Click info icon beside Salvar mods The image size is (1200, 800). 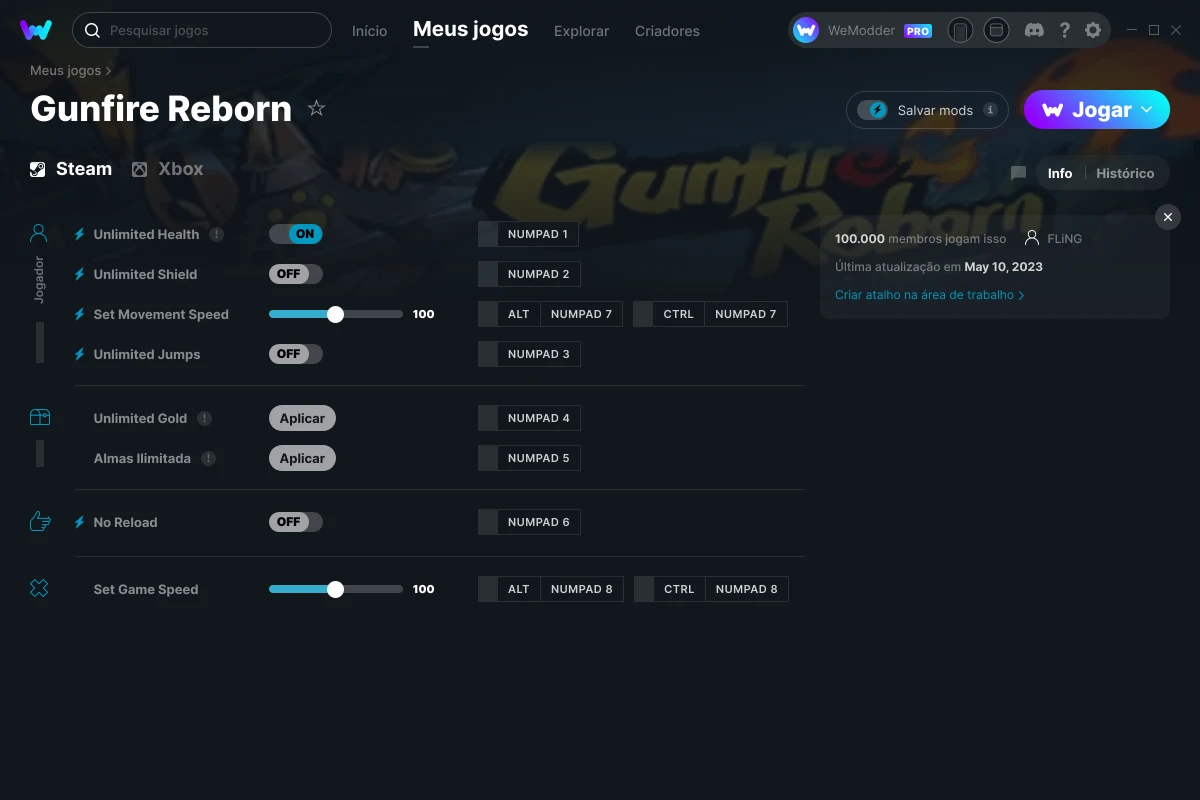pos(990,110)
